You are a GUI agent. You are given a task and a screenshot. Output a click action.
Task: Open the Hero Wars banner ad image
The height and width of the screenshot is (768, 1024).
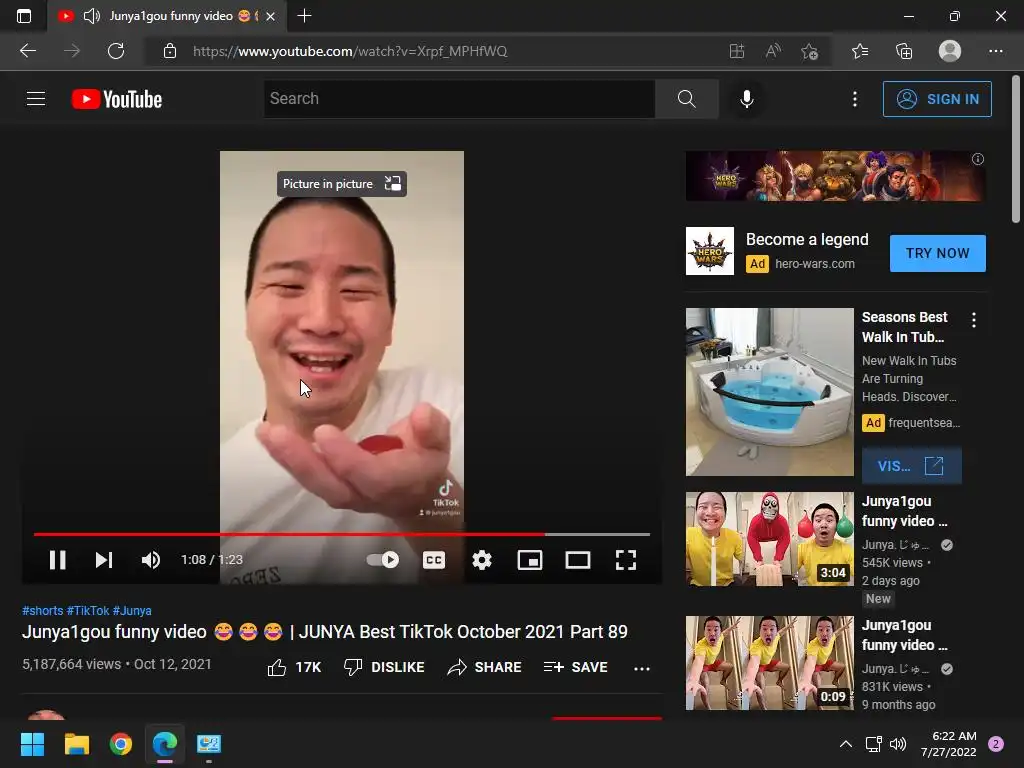click(x=835, y=176)
